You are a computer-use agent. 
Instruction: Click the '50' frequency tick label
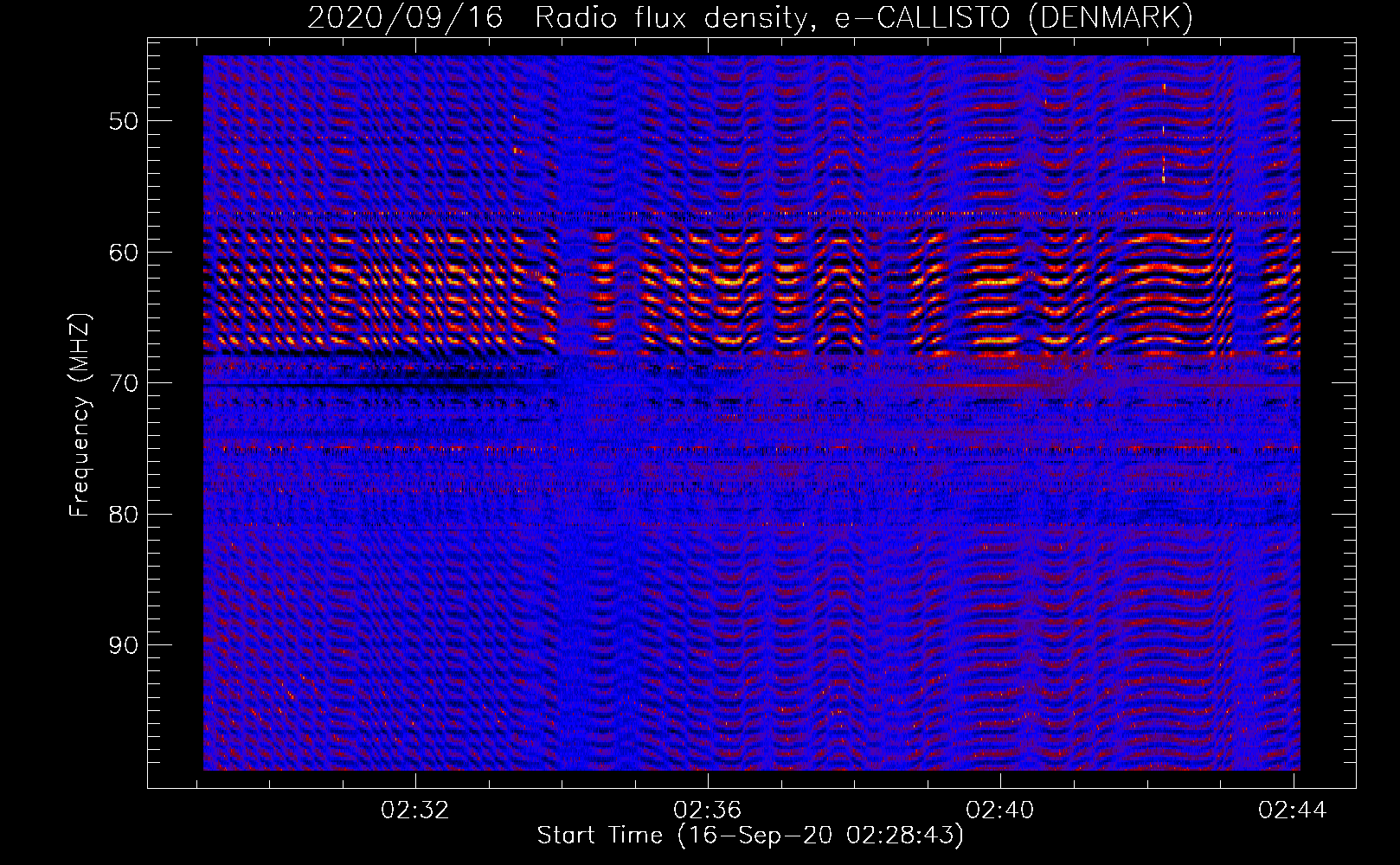click(x=124, y=121)
